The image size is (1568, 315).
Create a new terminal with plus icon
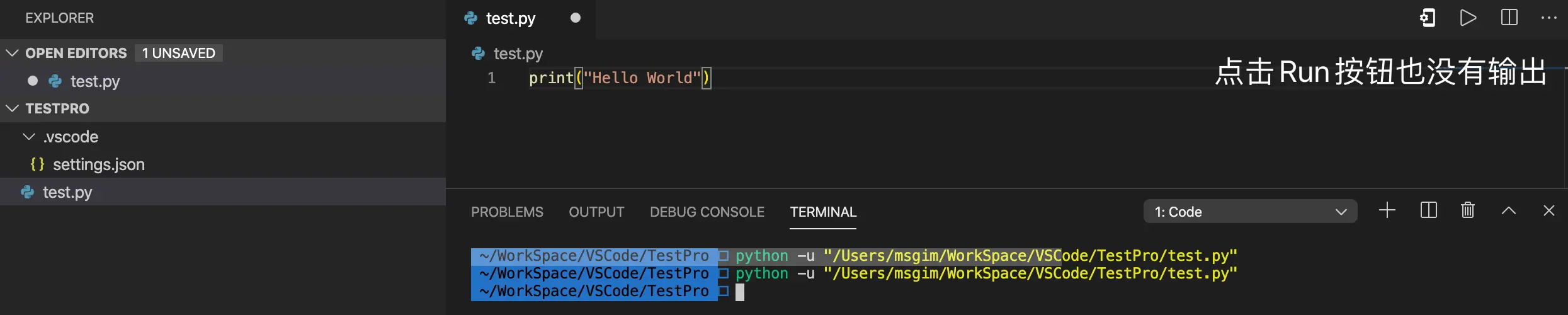1387,210
